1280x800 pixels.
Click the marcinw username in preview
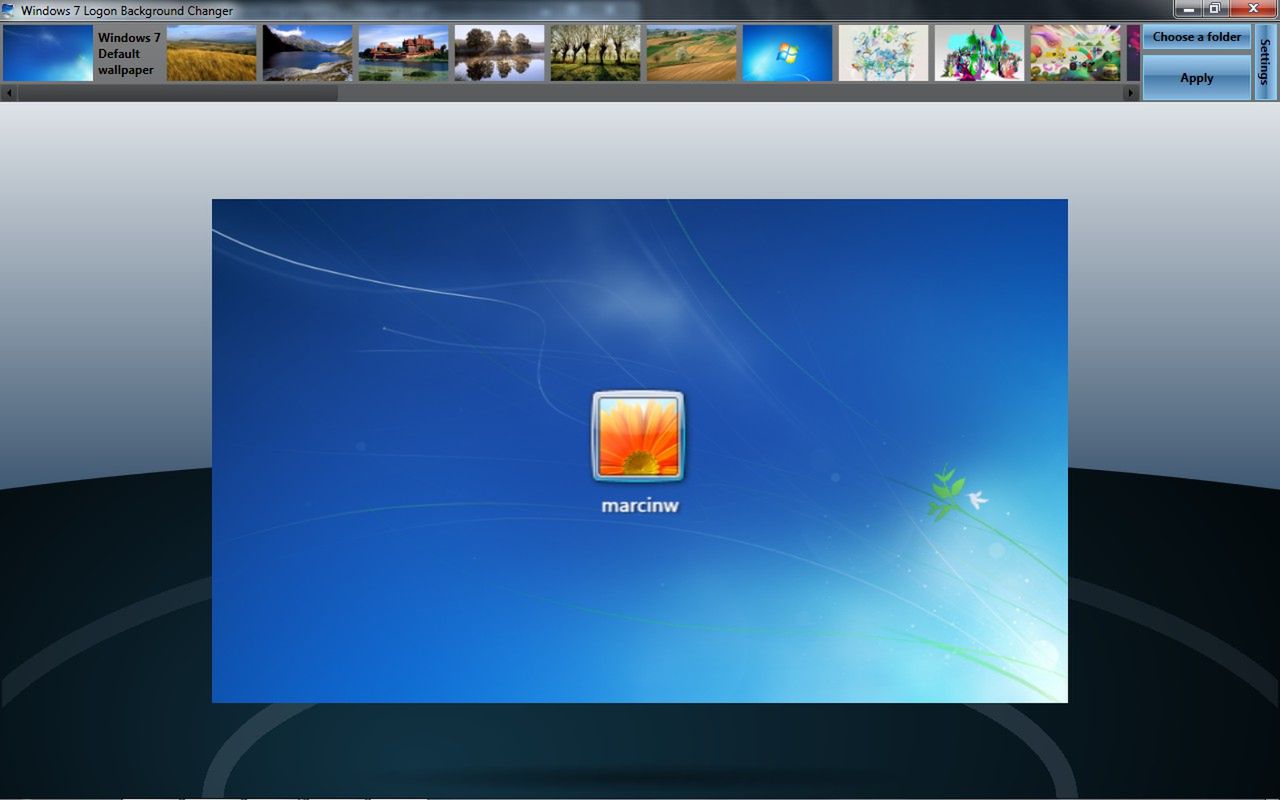pos(640,505)
